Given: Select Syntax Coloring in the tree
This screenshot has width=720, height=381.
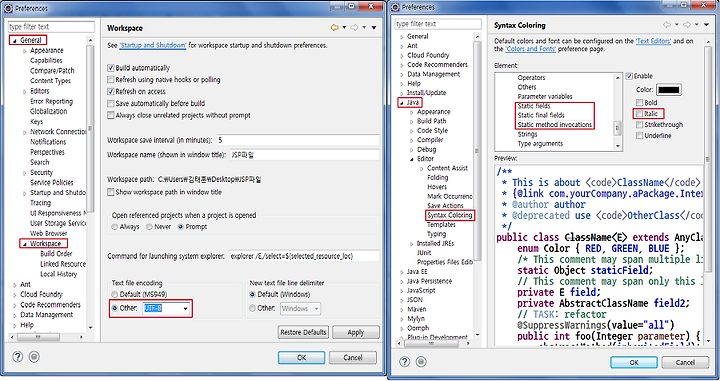Looking at the screenshot, I should pos(450,215).
